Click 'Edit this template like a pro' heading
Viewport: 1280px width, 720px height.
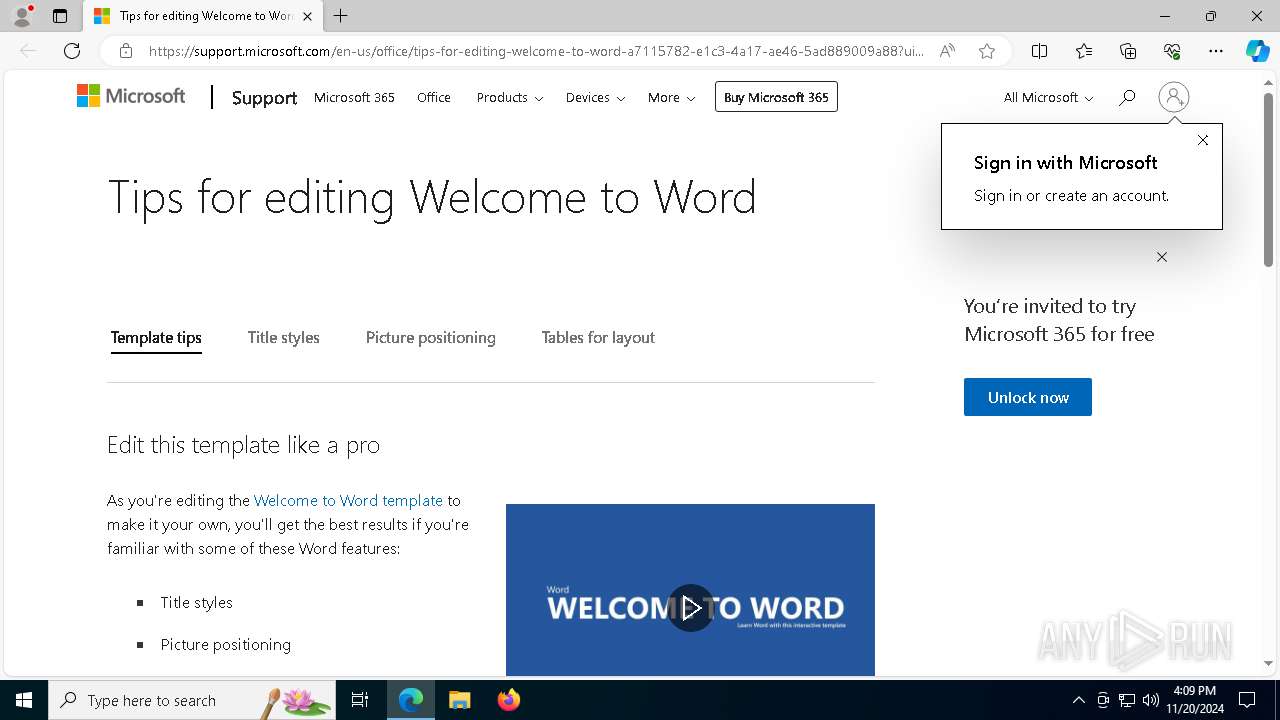pos(243,445)
